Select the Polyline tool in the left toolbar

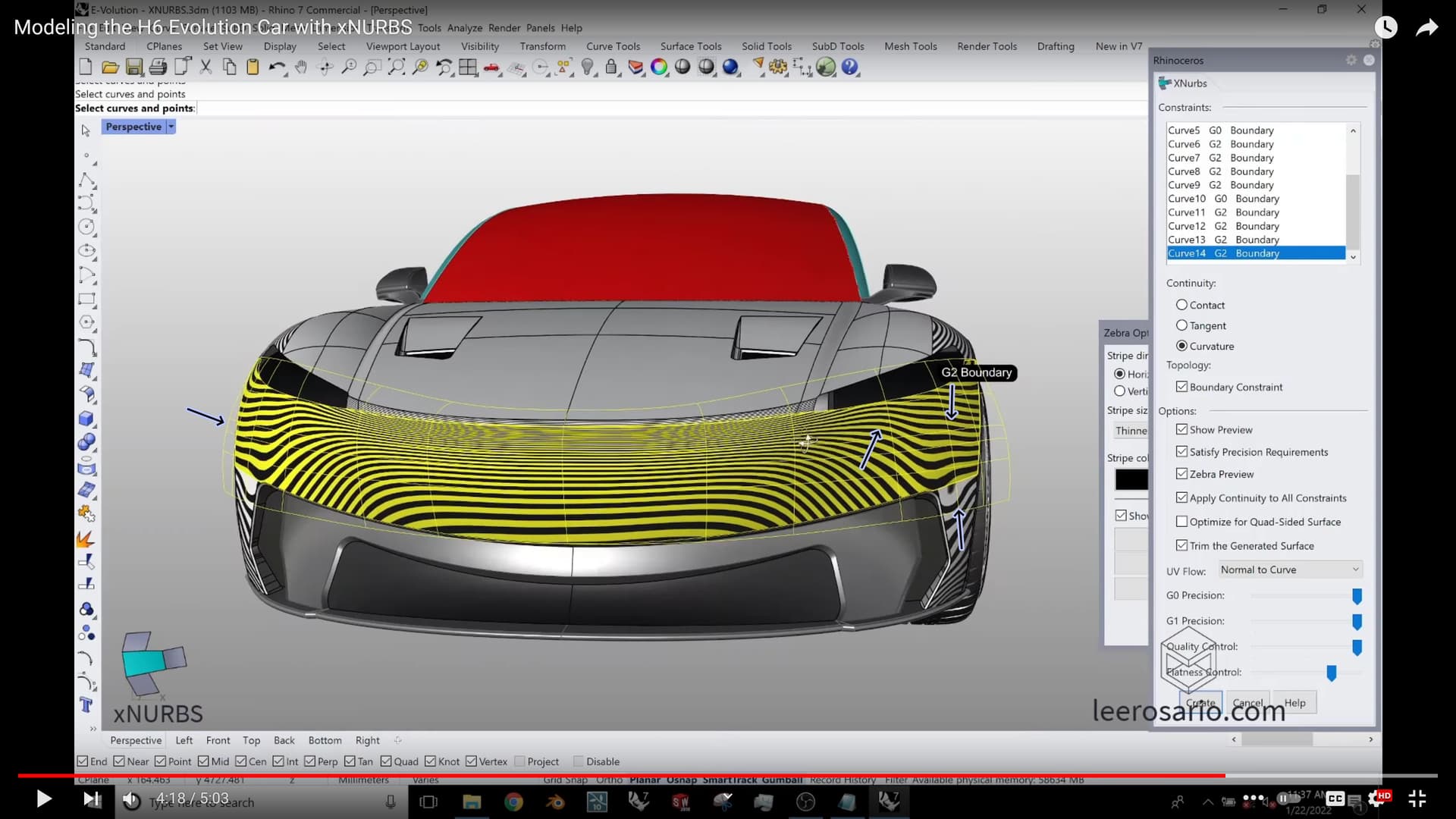click(x=86, y=180)
